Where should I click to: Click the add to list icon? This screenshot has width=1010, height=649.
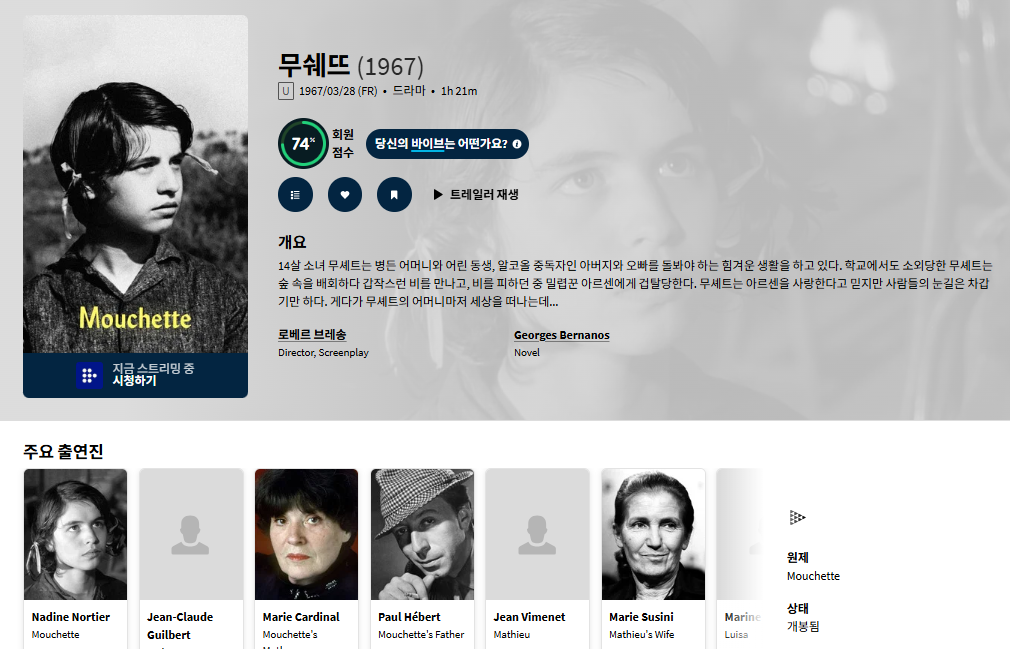click(x=296, y=194)
